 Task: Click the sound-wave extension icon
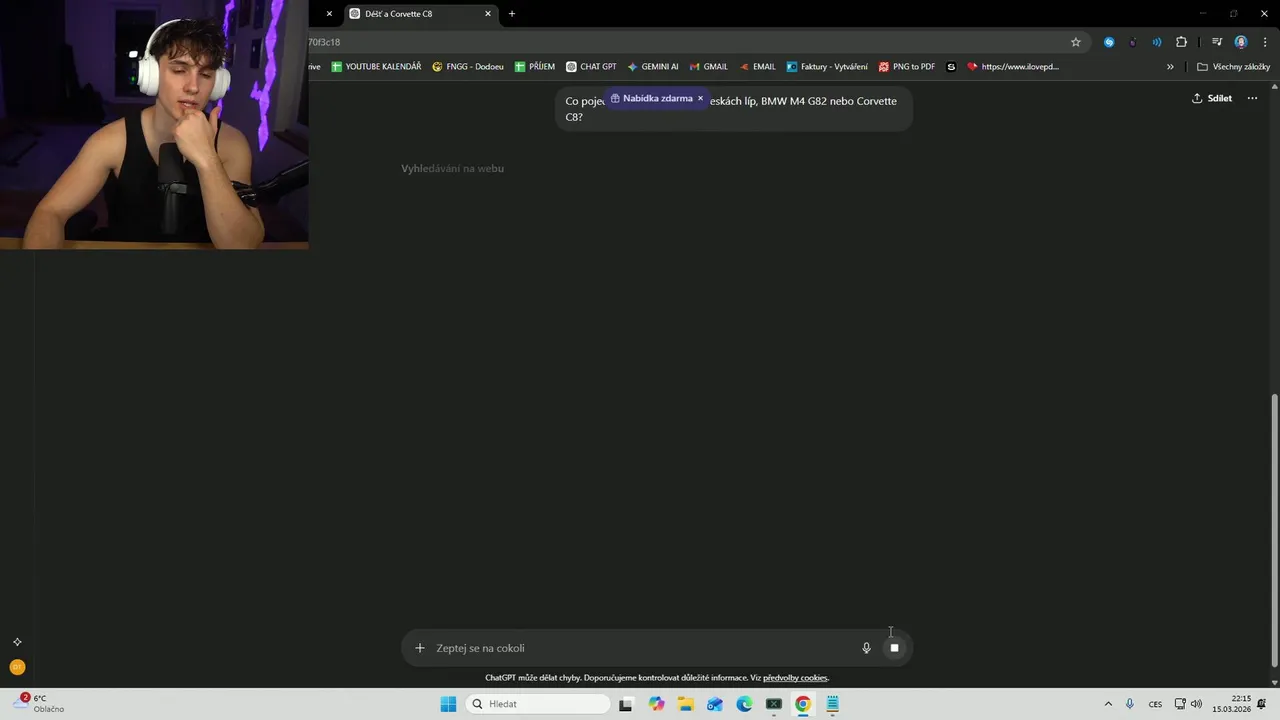tap(1157, 42)
